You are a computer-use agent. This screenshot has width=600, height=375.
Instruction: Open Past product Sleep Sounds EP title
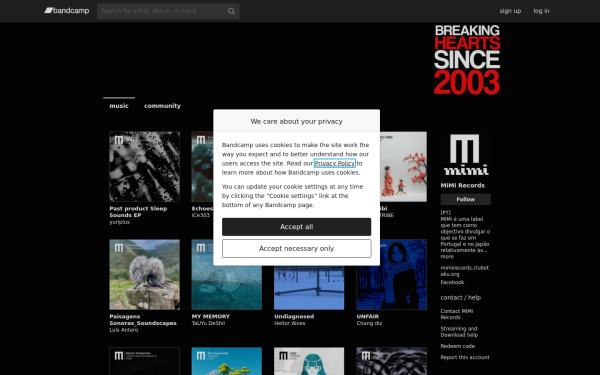(138, 212)
